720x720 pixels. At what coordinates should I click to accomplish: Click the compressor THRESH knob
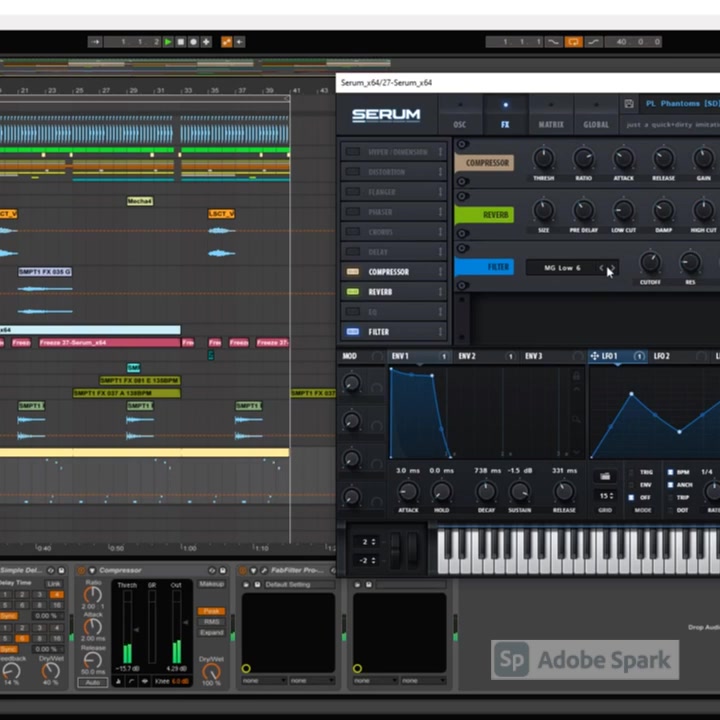click(544, 158)
